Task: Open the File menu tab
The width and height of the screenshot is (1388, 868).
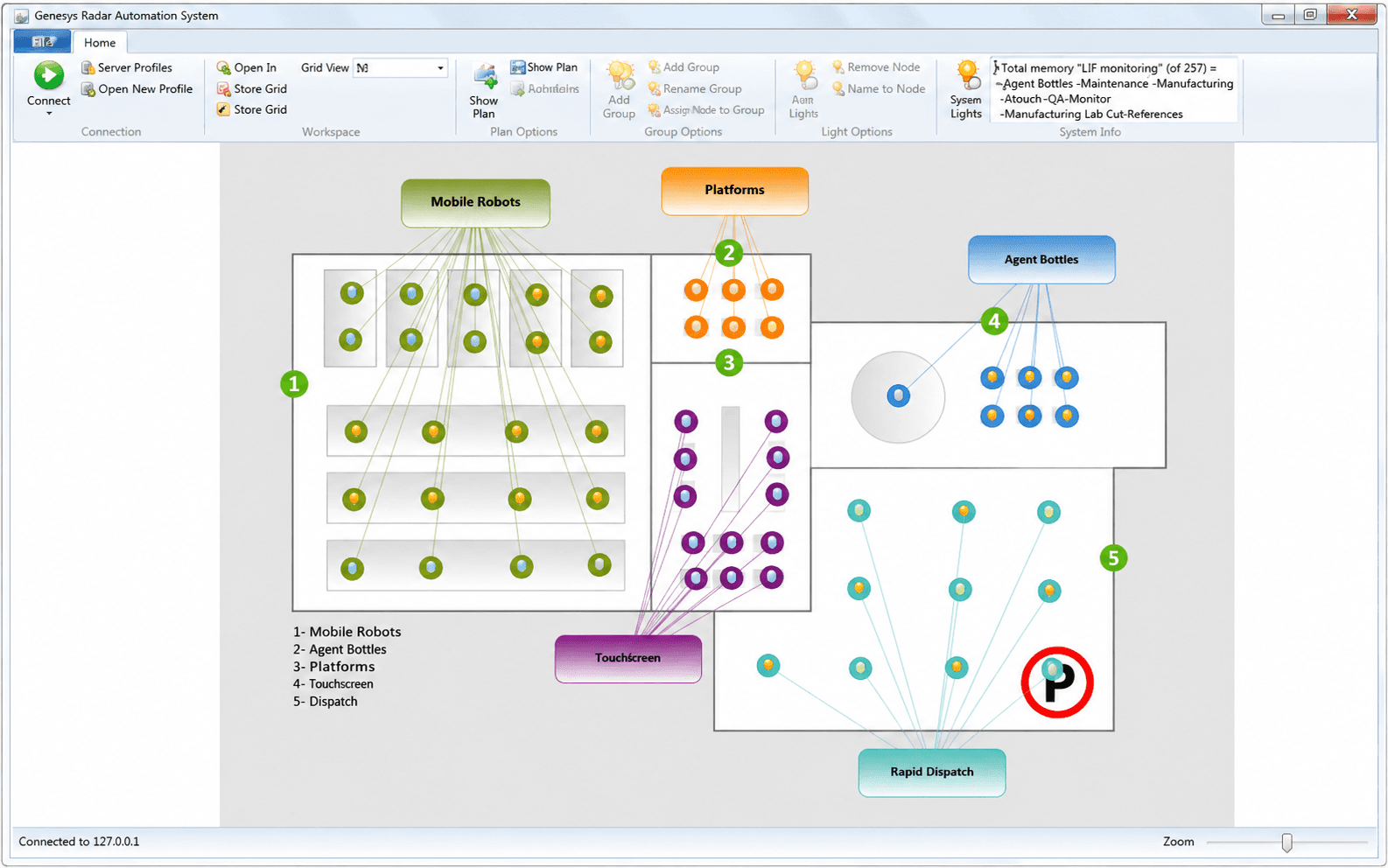Action: 42,41
